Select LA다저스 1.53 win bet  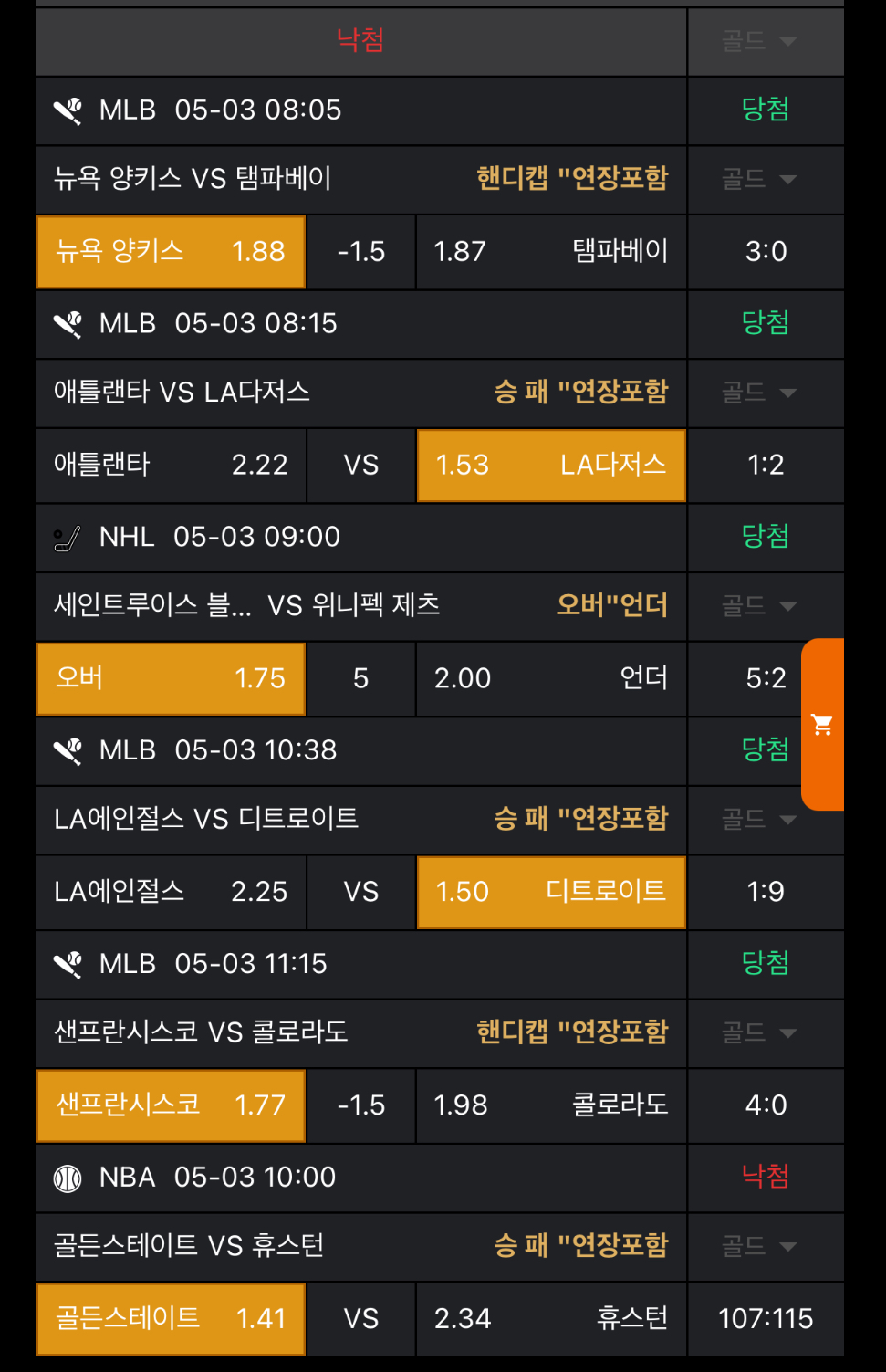tap(551, 465)
